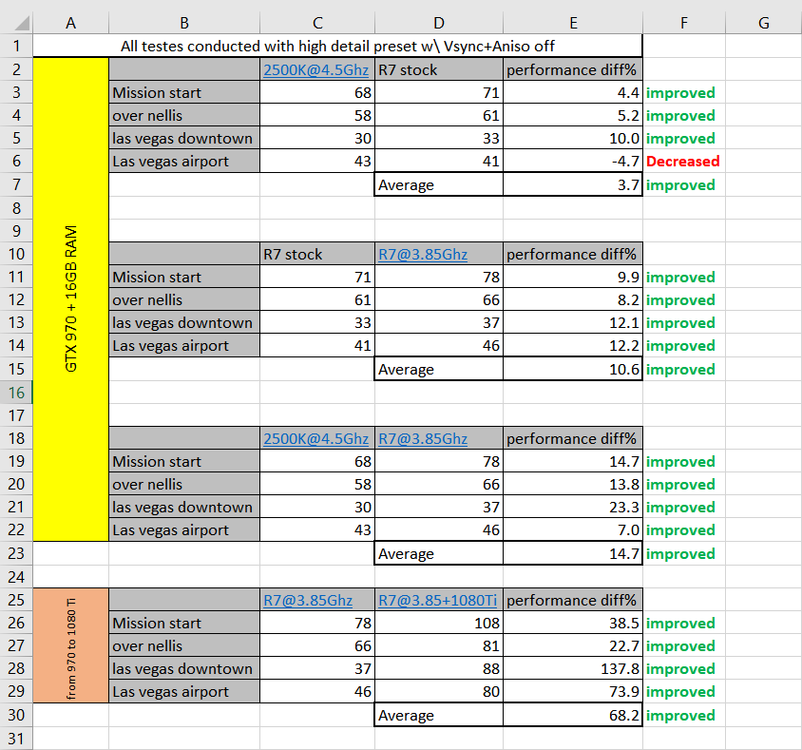
Task: Click the red Decreased cell
Action: coord(683,161)
